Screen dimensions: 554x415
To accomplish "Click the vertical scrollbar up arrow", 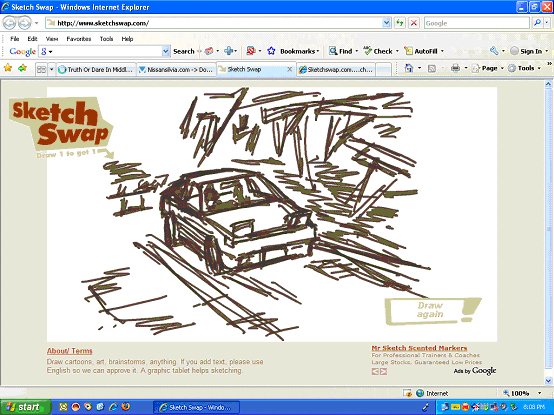I will click(548, 84).
